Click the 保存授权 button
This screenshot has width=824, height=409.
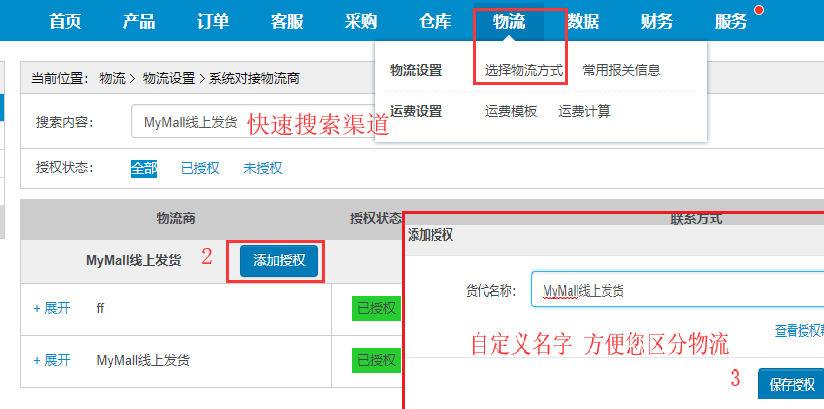791,384
